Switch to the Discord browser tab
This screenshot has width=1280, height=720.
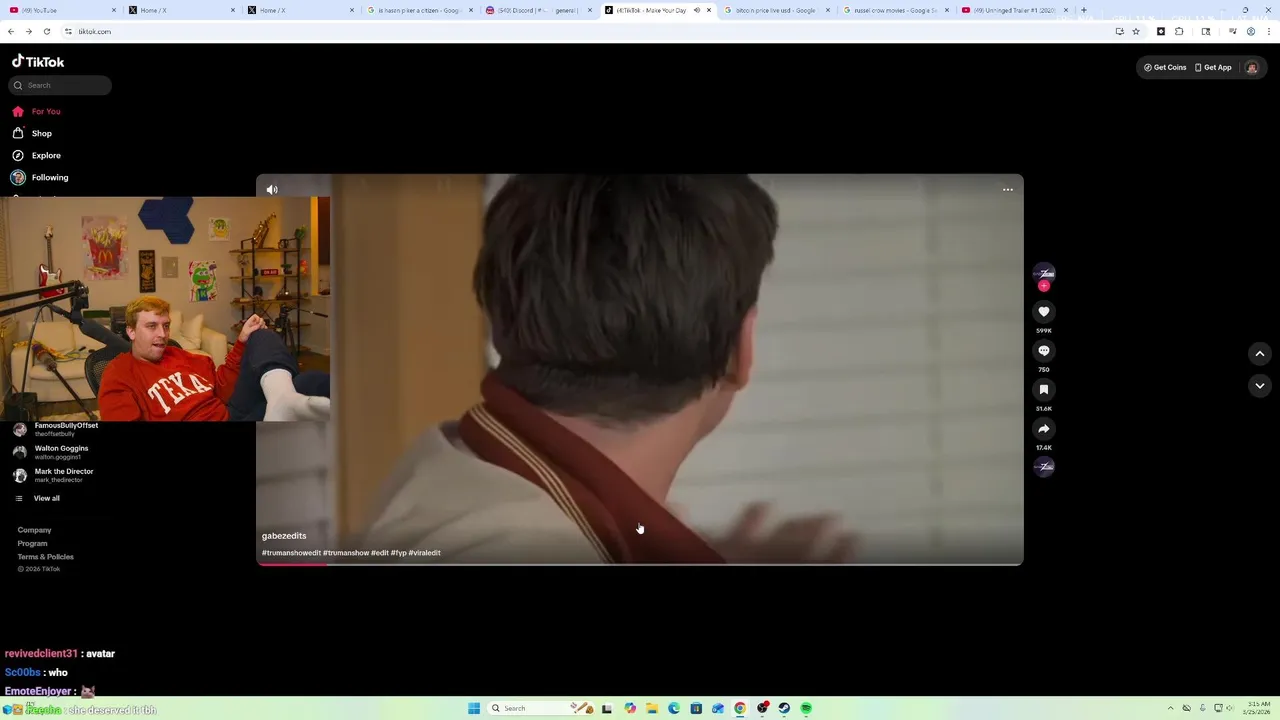click(540, 10)
